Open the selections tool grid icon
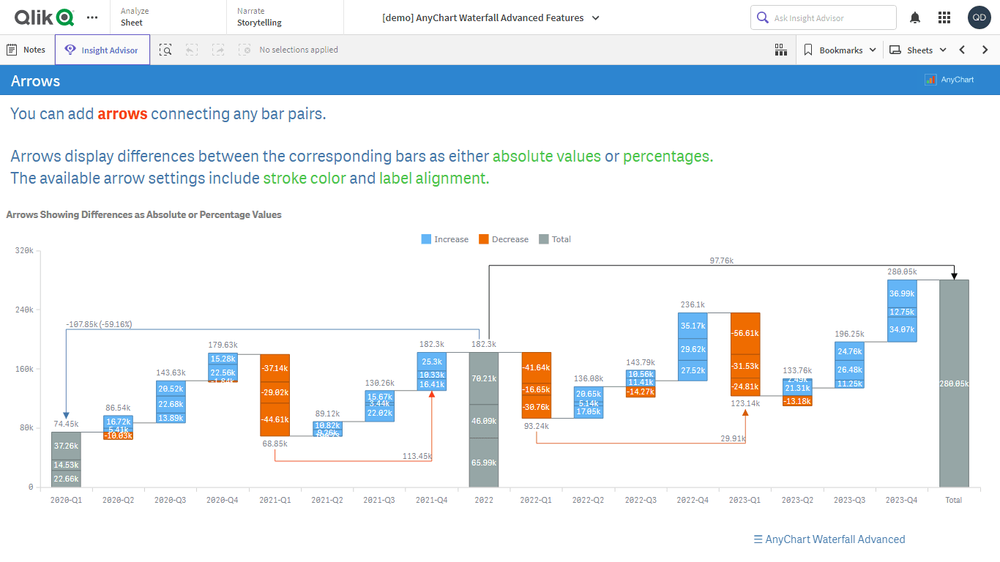The image size is (1000, 562). coord(781,50)
